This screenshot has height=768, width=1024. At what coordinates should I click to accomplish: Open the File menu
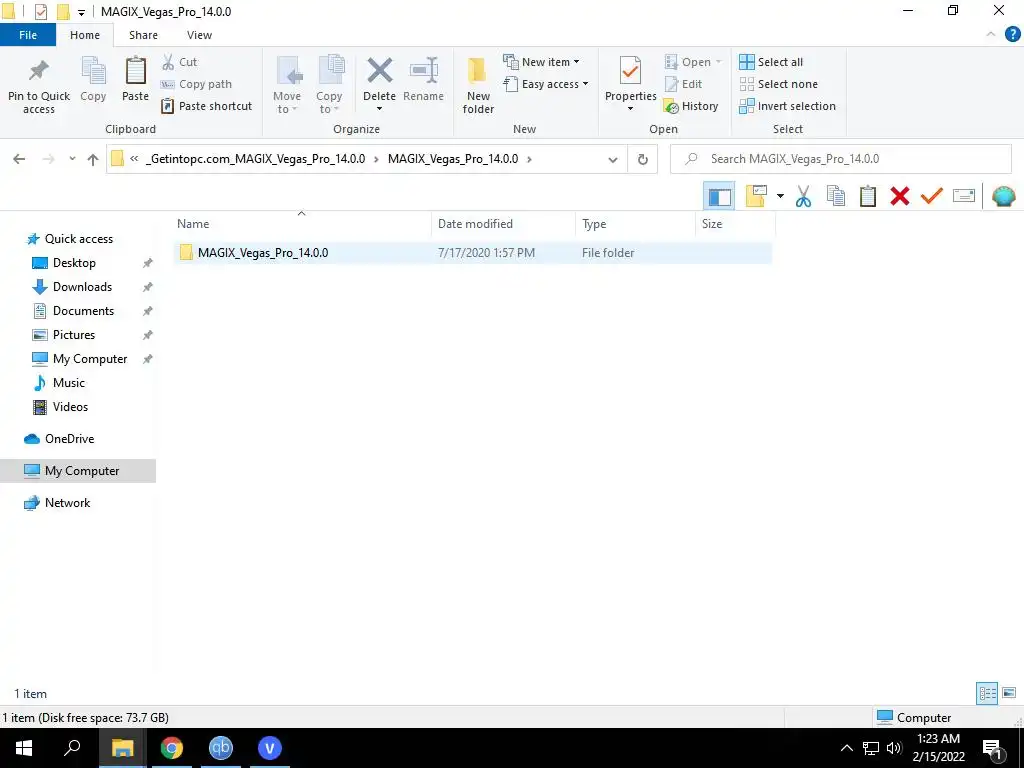coord(28,35)
